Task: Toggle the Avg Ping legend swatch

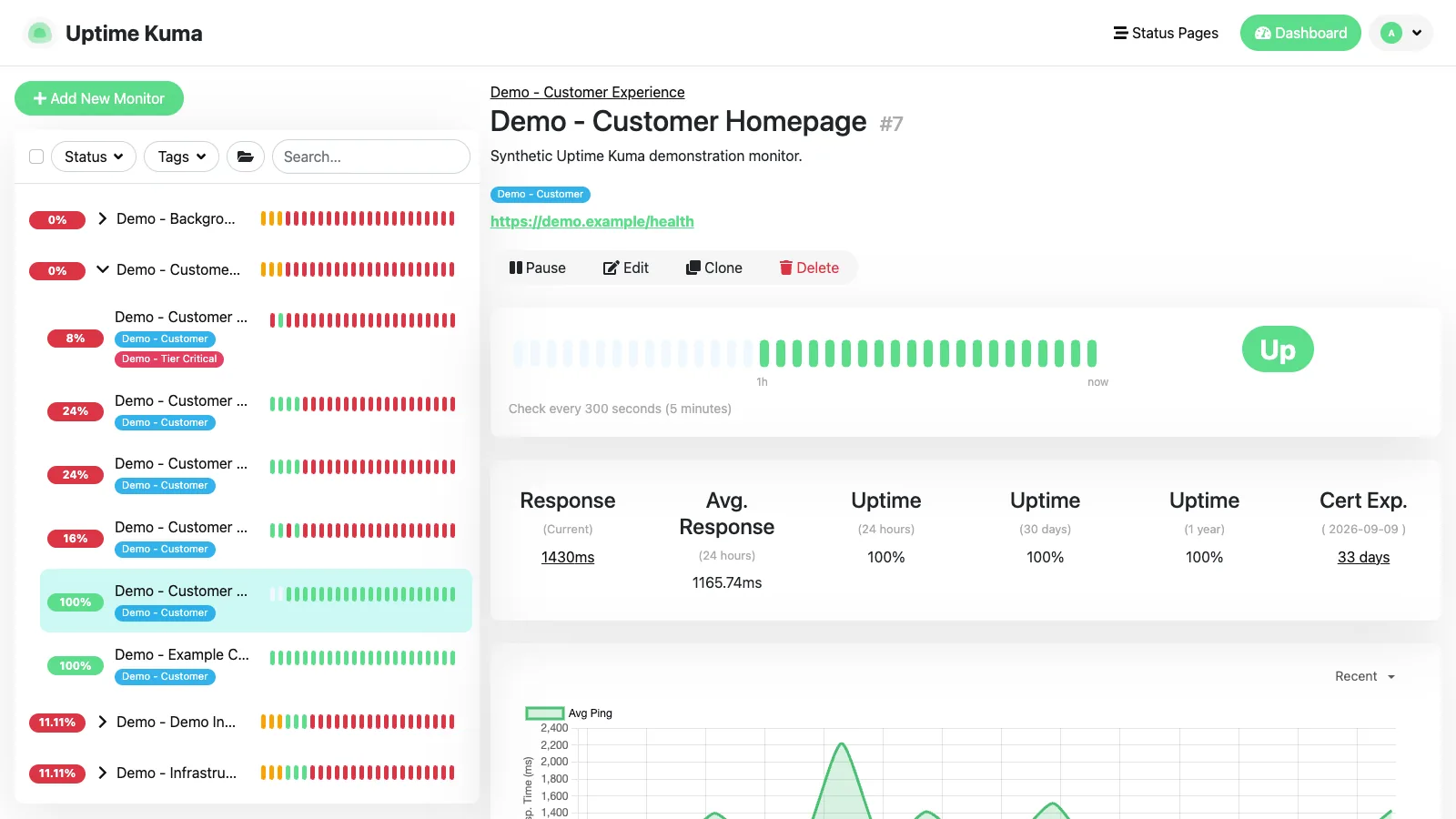Action: [x=545, y=713]
